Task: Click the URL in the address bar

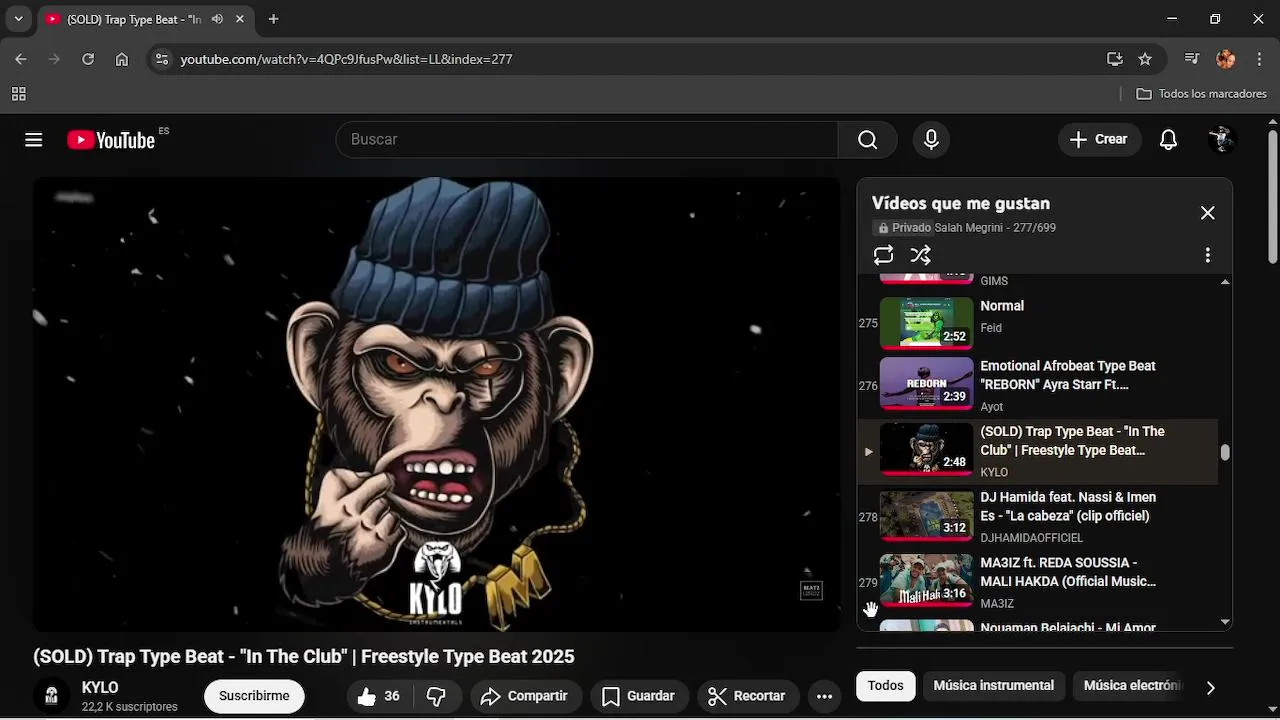Action: coord(346,59)
